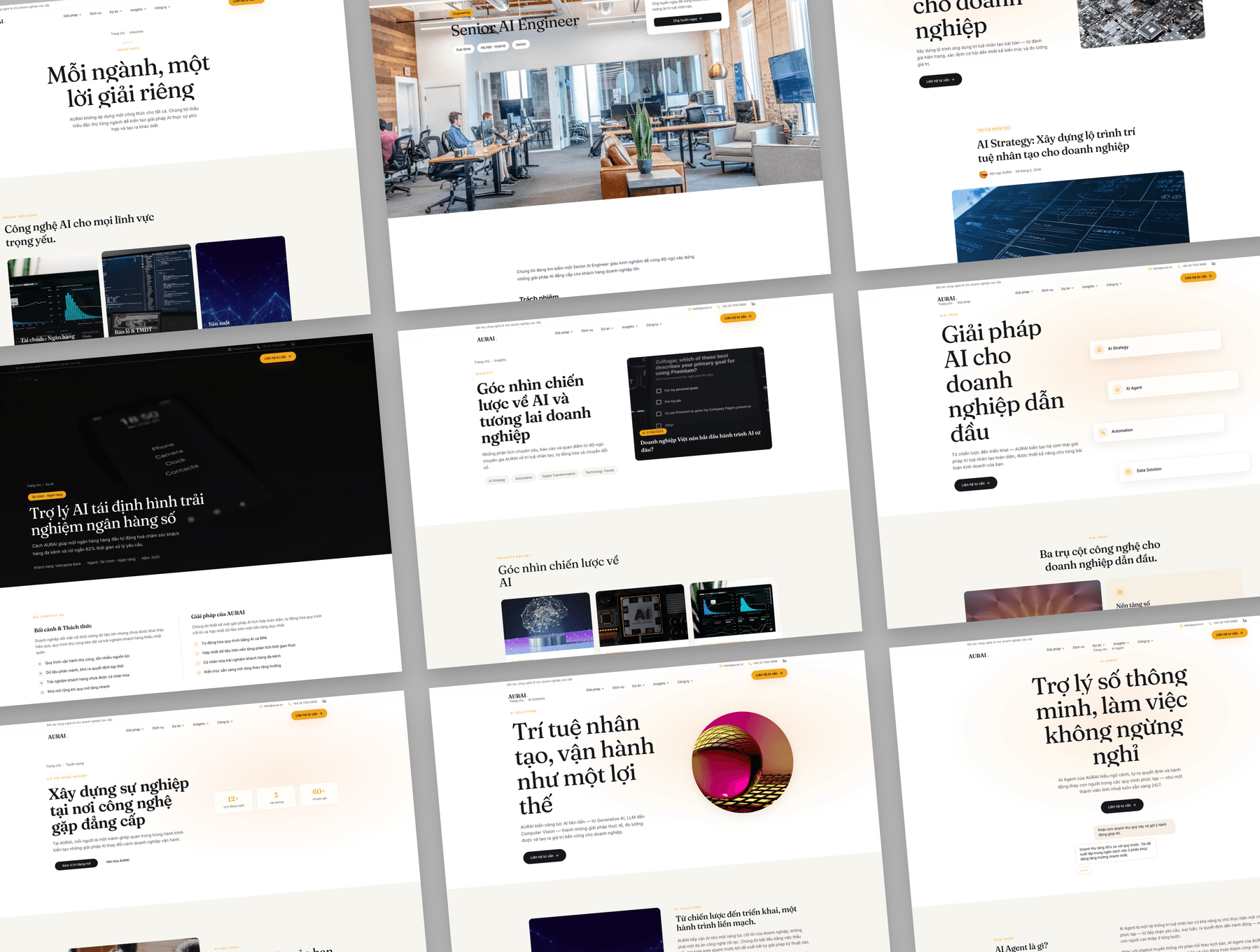Click the 'Bối cảnh & Thách thức' heading
1260x952 pixels.
coord(63,629)
